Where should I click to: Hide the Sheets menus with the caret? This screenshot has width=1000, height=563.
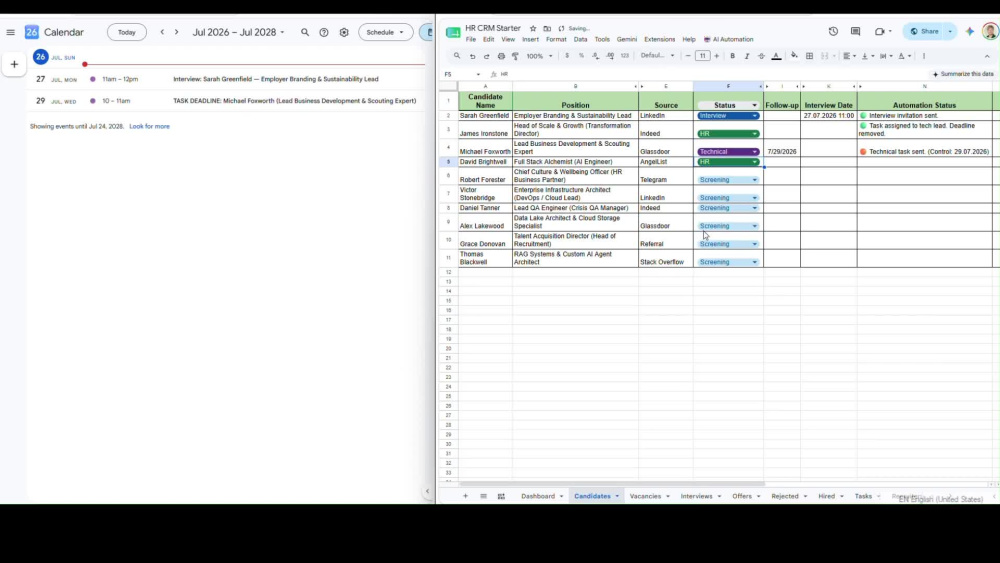(x=987, y=56)
